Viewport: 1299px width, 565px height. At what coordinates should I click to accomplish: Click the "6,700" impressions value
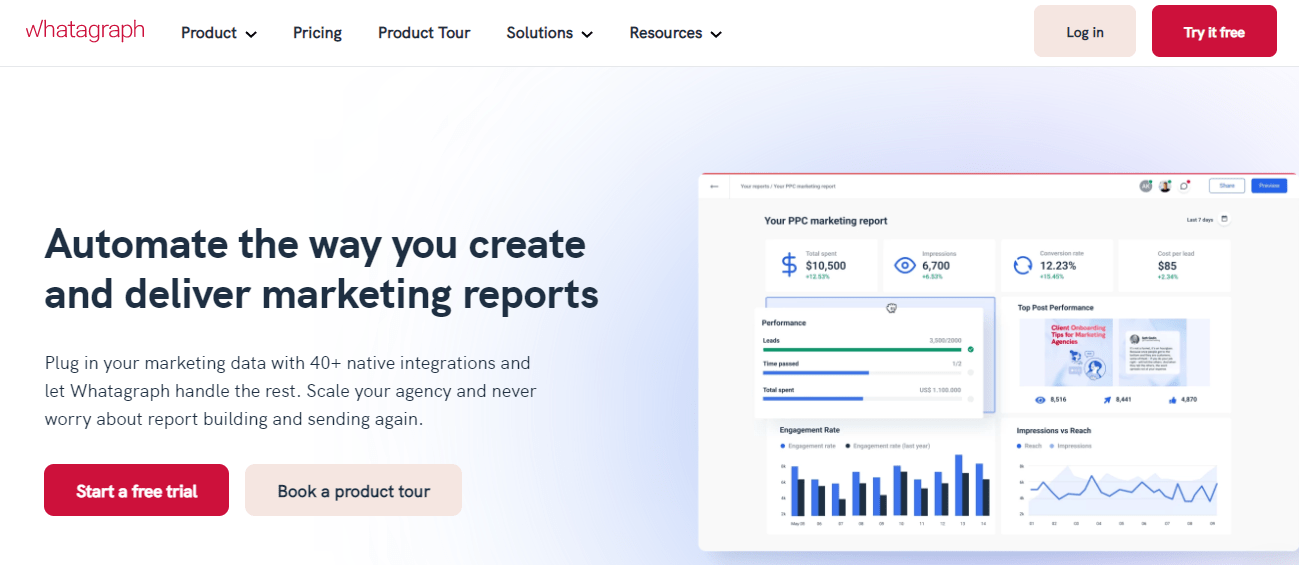point(936,266)
